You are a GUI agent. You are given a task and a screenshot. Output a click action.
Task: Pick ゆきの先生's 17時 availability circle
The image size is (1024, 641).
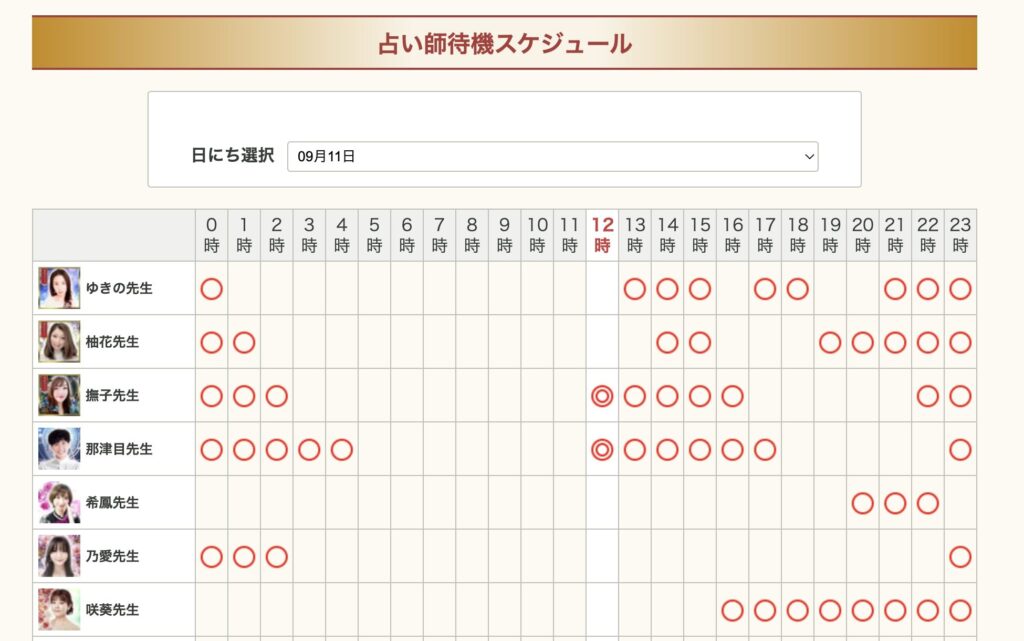click(x=765, y=289)
